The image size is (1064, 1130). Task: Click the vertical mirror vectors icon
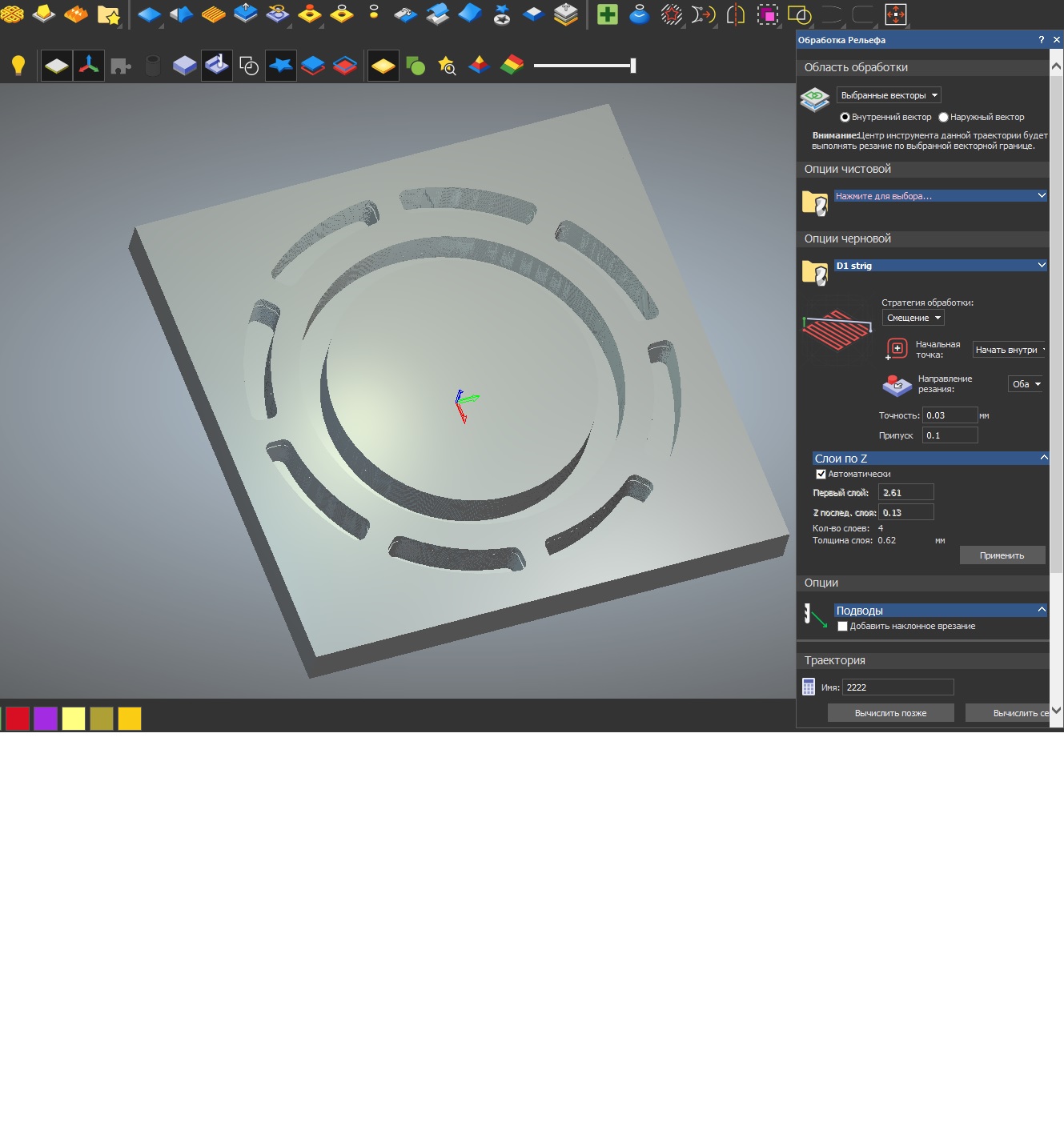[736, 14]
